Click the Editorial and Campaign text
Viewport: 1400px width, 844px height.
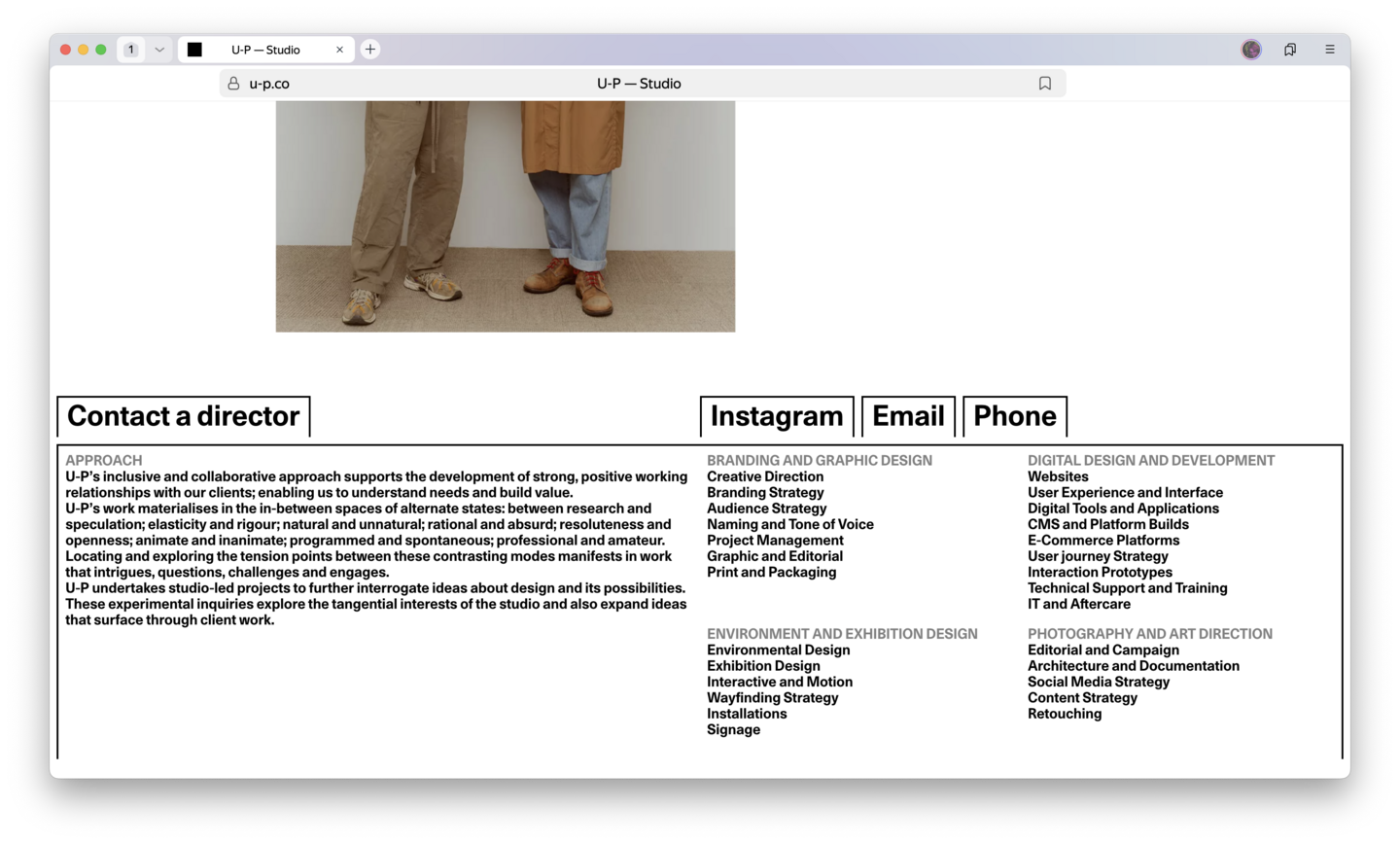pyautogui.click(x=1103, y=651)
